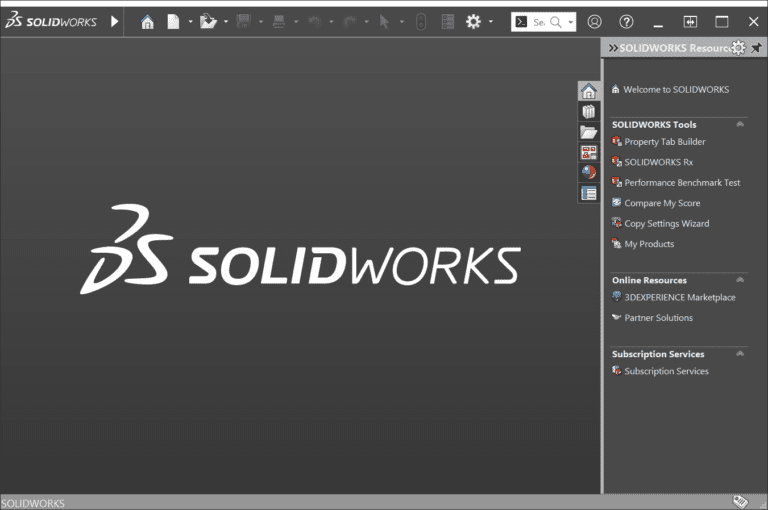The width and height of the screenshot is (768, 510).
Task: Click the Compare My Score icon
Action: (x=617, y=202)
